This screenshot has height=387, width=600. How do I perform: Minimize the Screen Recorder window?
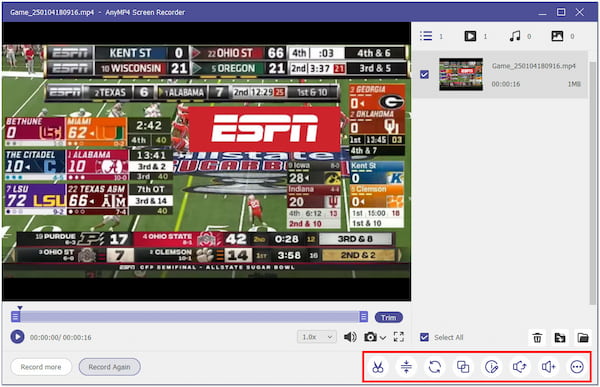coord(542,13)
